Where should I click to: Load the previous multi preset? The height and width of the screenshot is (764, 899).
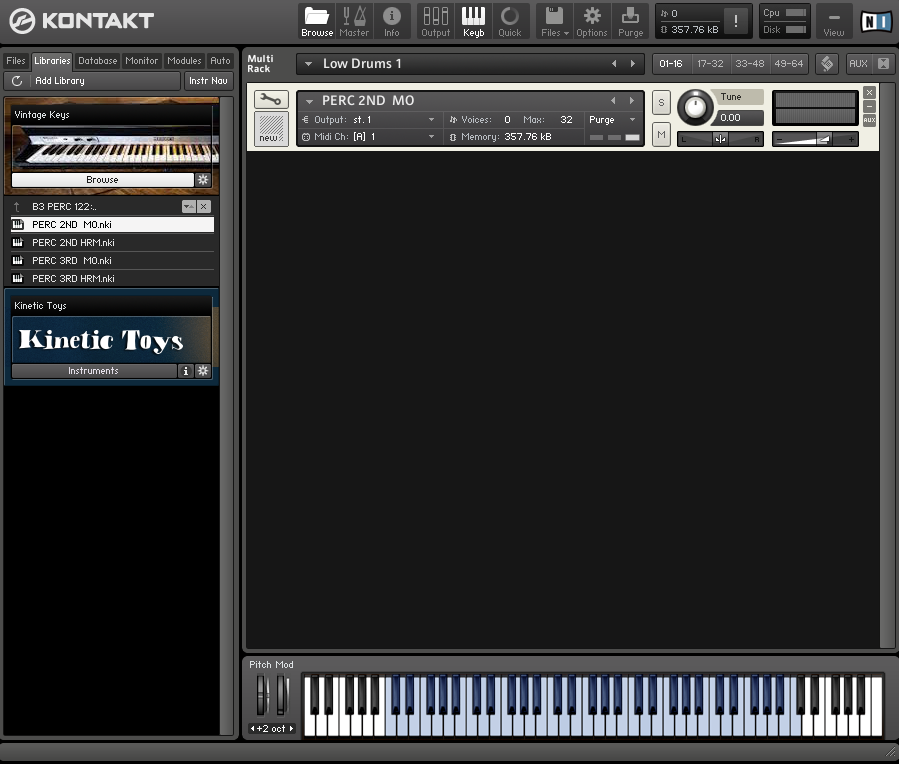click(x=614, y=64)
